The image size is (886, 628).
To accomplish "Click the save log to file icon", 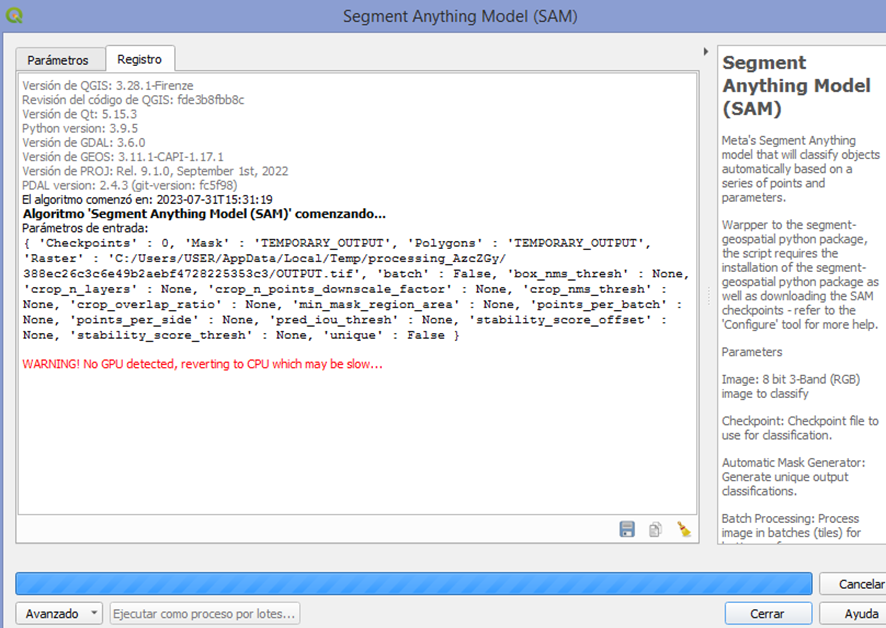I will coord(627,530).
